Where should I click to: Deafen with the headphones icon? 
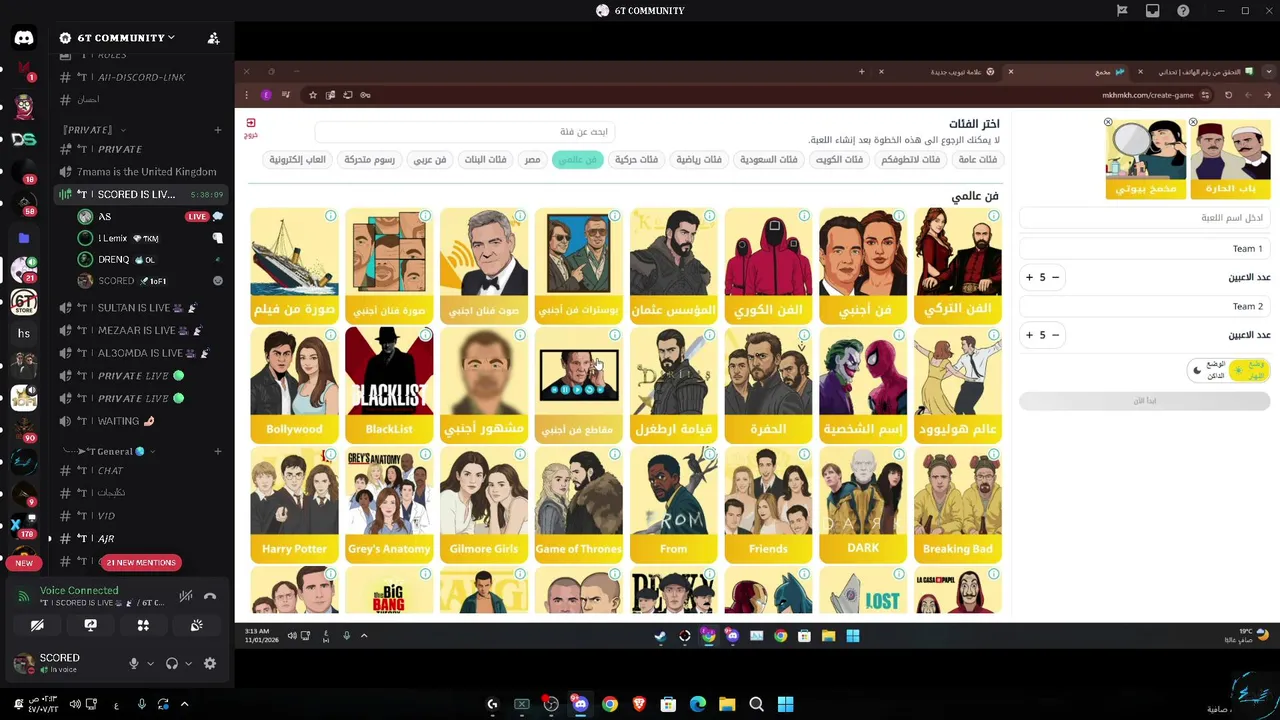tap(172, 663)
